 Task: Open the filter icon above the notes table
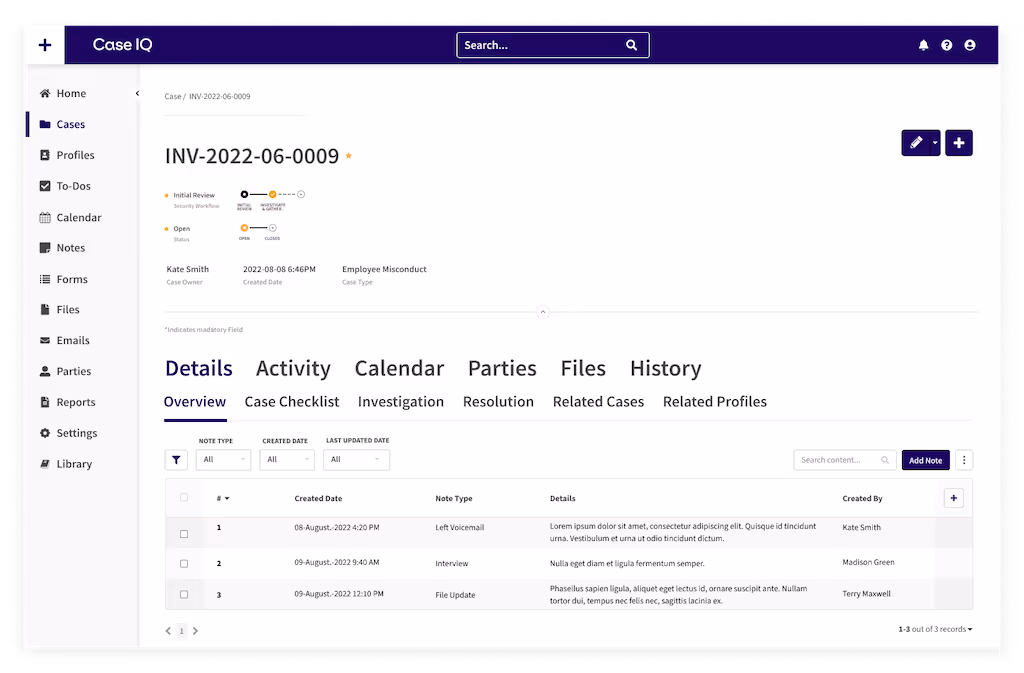pyautogui.click(x=176, y=460)
